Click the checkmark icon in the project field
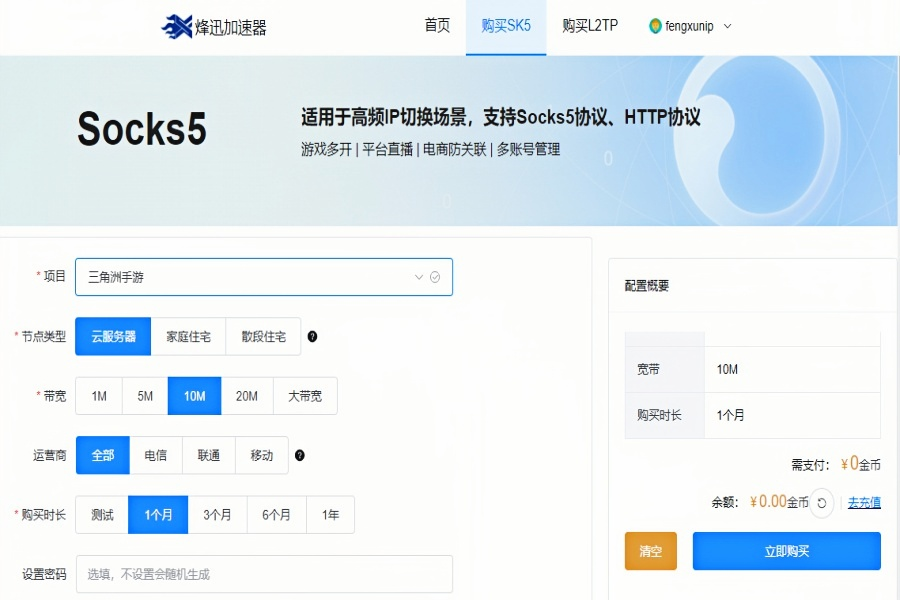This screenshot has width=900, height=600. [434, 277]
